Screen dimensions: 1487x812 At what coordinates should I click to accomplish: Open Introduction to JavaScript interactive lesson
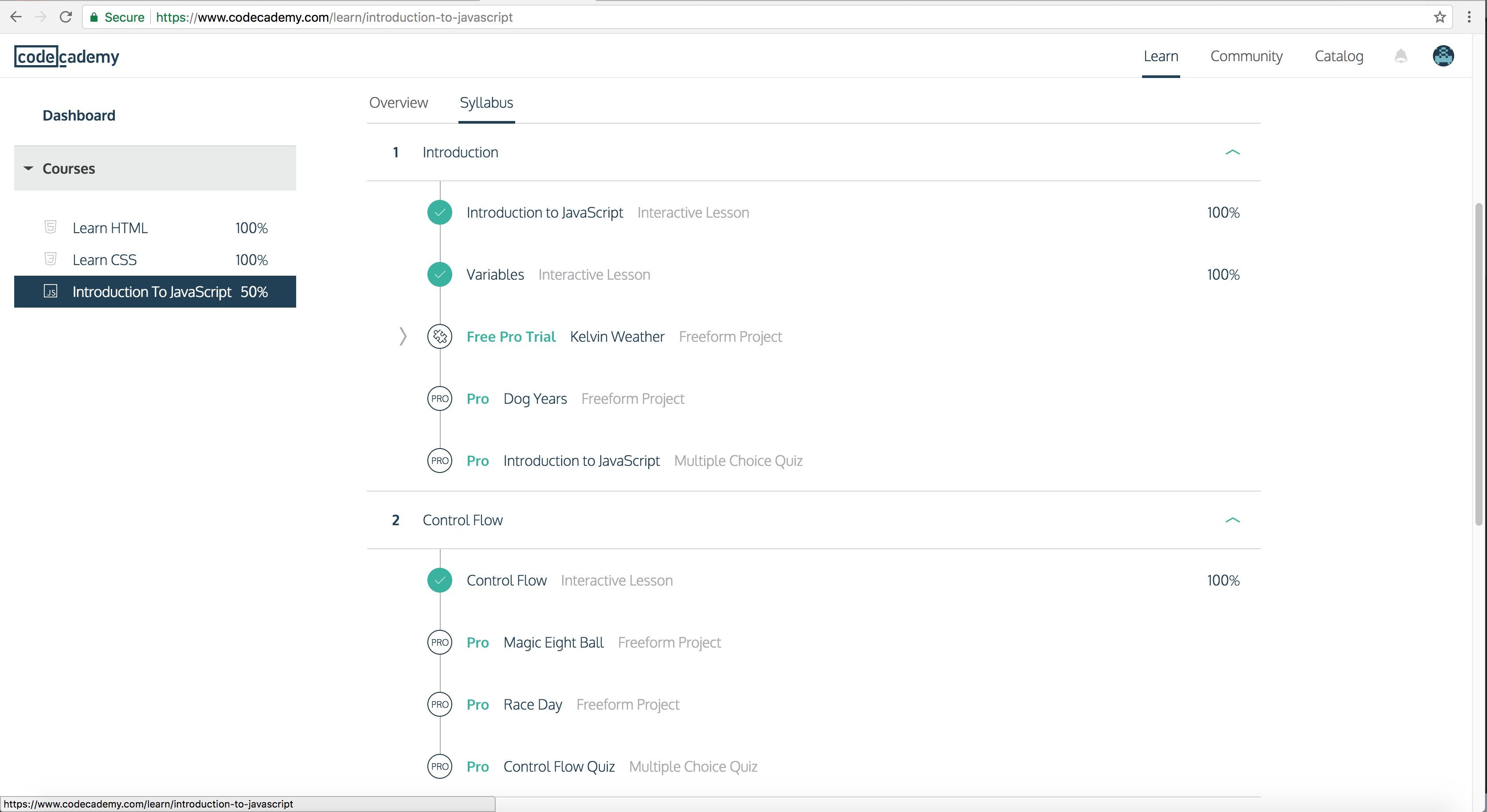pyautogui.click(x=544, y=212)
